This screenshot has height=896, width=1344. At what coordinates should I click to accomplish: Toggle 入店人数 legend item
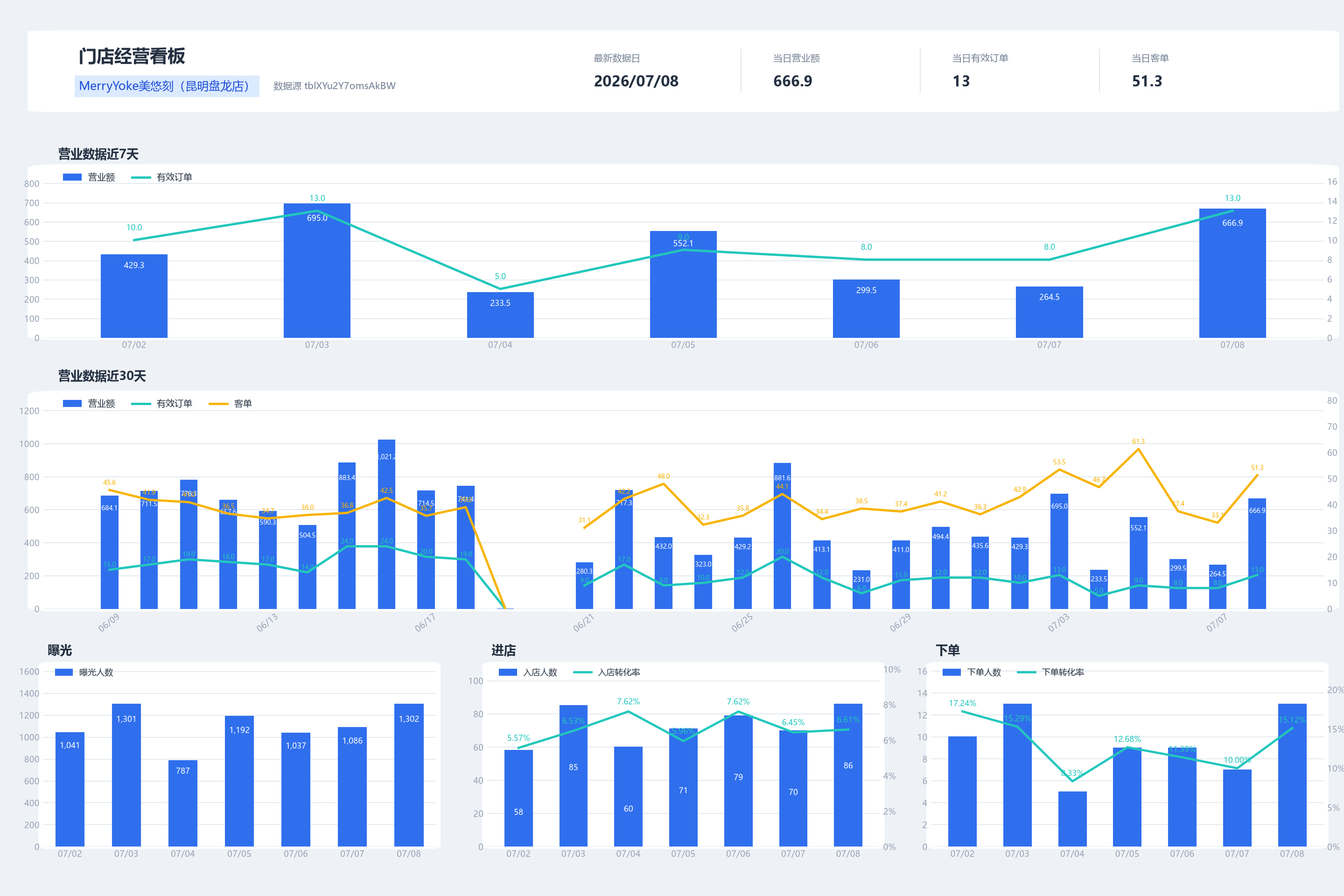[528, 672]
